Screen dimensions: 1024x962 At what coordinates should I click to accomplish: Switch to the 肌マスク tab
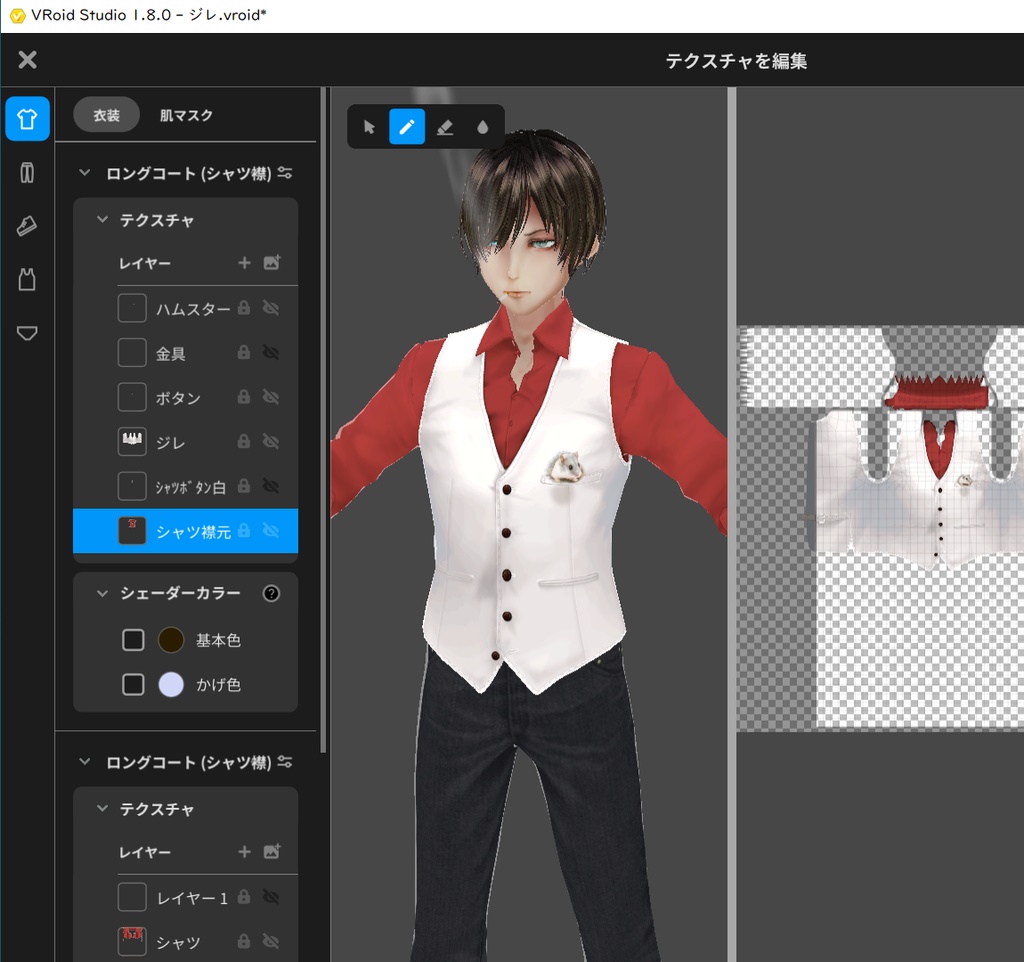pyautogui.click(x=186, y=115)
